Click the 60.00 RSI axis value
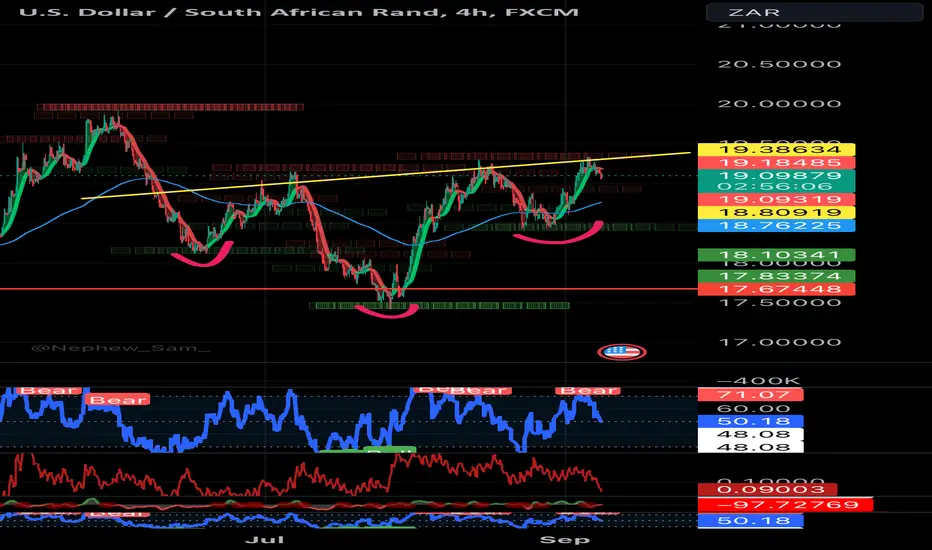 coord(753,408)
